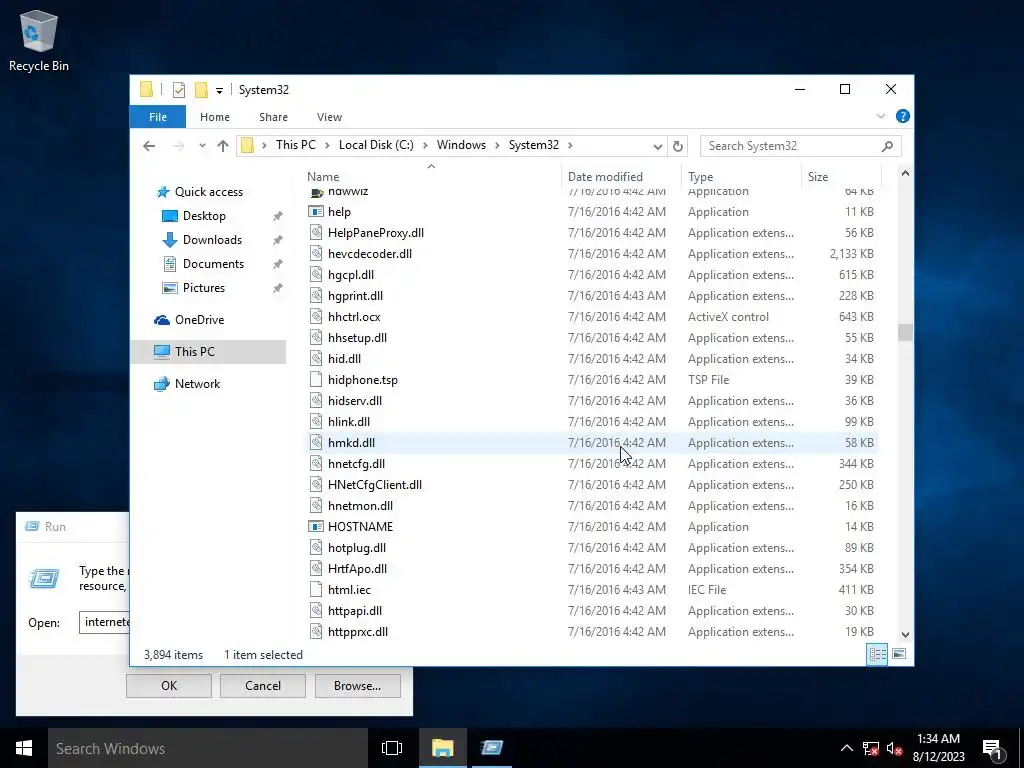Screen dimensions: 1024x768
Task: Select the HelpPaneProxy.dll file icon
Action: [316, 232]
